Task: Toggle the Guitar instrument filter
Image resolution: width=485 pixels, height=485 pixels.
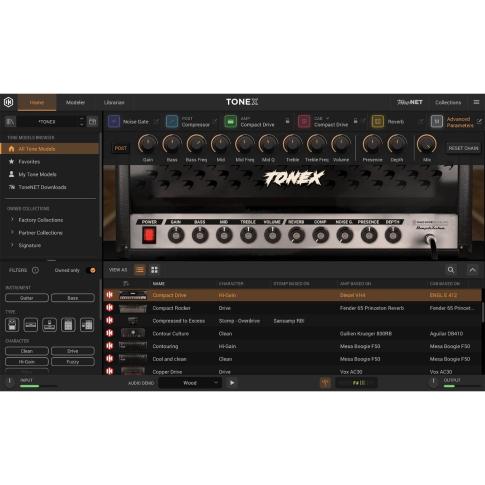Action: 27,298
